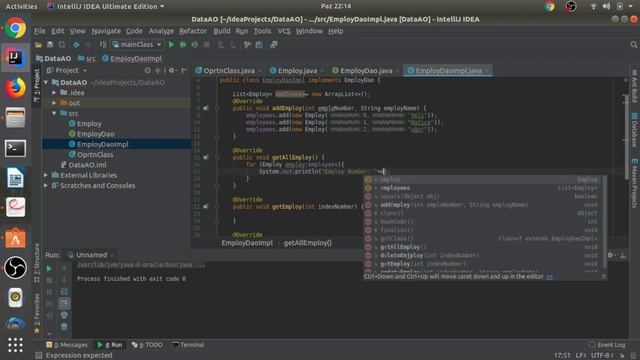The height and width of the screenshot is (360, 640).
Task: Click the implements gutter icon beside getAllEmploy
Action: [206, 157]
